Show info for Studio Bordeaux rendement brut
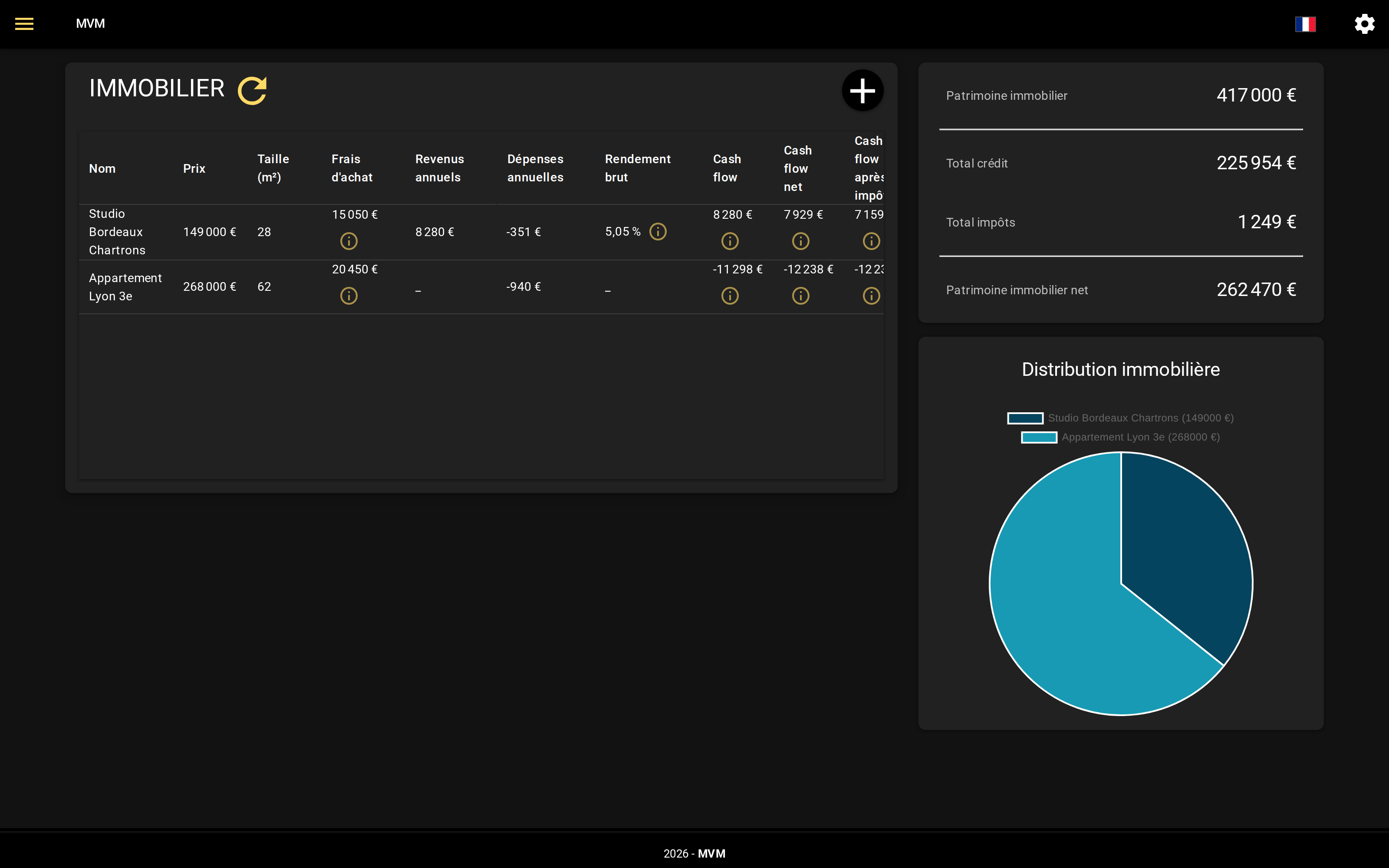Image resolution: width=1389 pixels, height=868 pixels. [658, 231]
